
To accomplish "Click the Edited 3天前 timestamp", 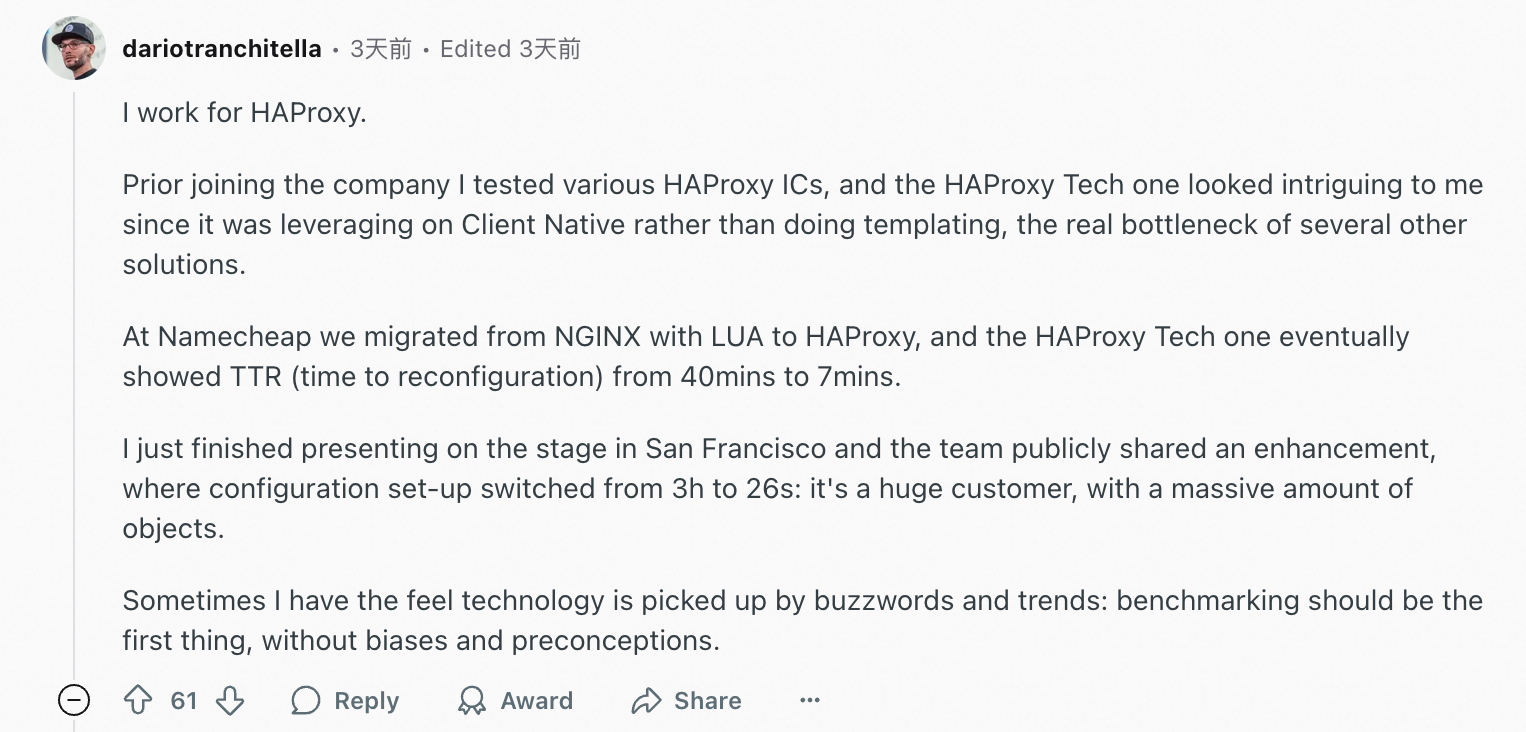I will (x=510, y=49).
